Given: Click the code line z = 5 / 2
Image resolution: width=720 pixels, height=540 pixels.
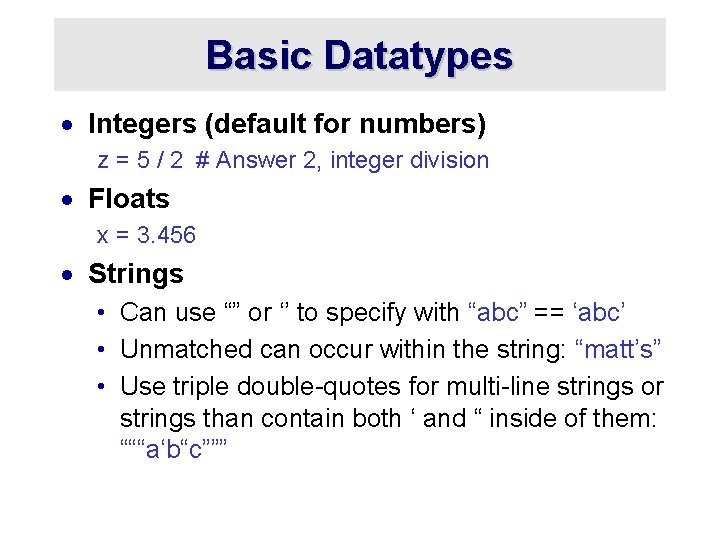Looking at the screenshot, I should (x=141, y=160).
